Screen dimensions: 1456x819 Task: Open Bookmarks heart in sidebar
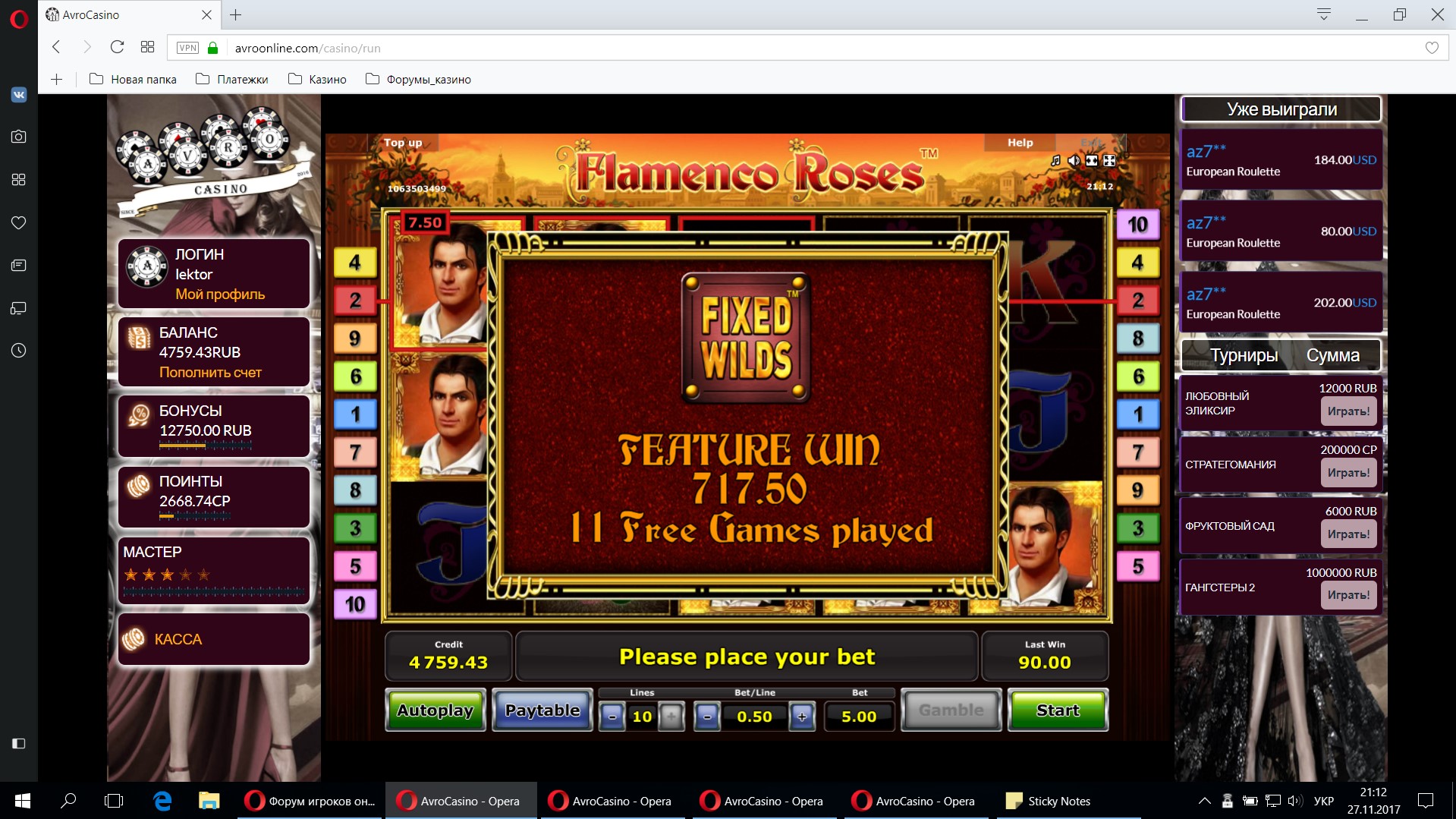[19, 222]
